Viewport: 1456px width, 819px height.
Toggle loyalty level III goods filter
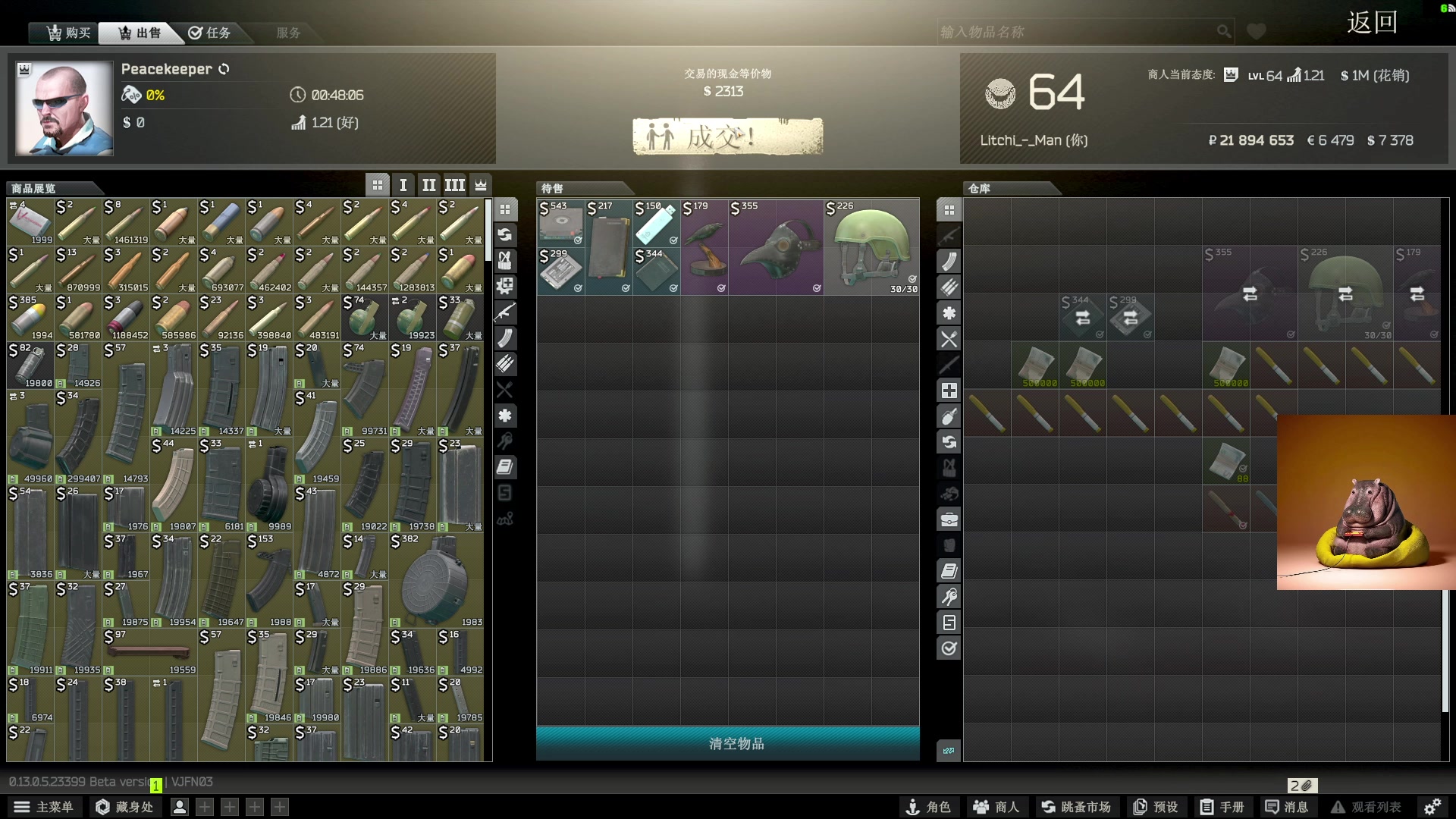(x=455, y=185)
